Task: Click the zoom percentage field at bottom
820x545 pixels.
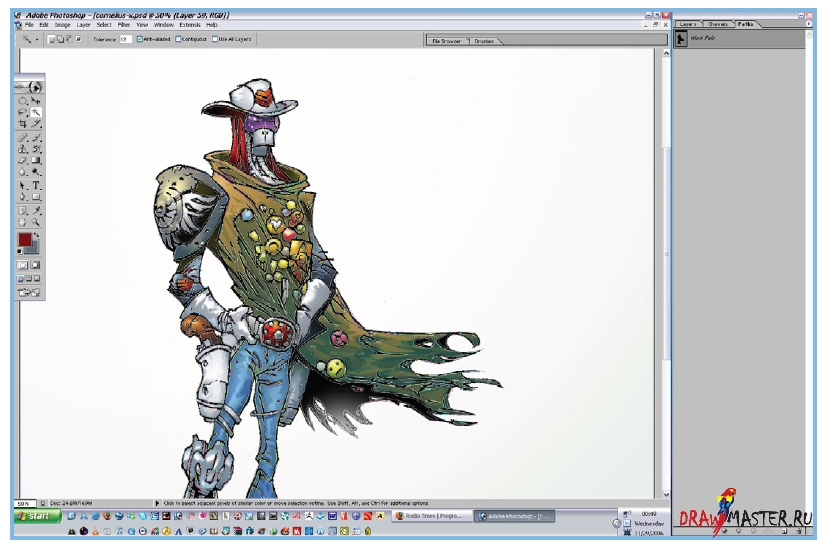Action: click(24, 504)
